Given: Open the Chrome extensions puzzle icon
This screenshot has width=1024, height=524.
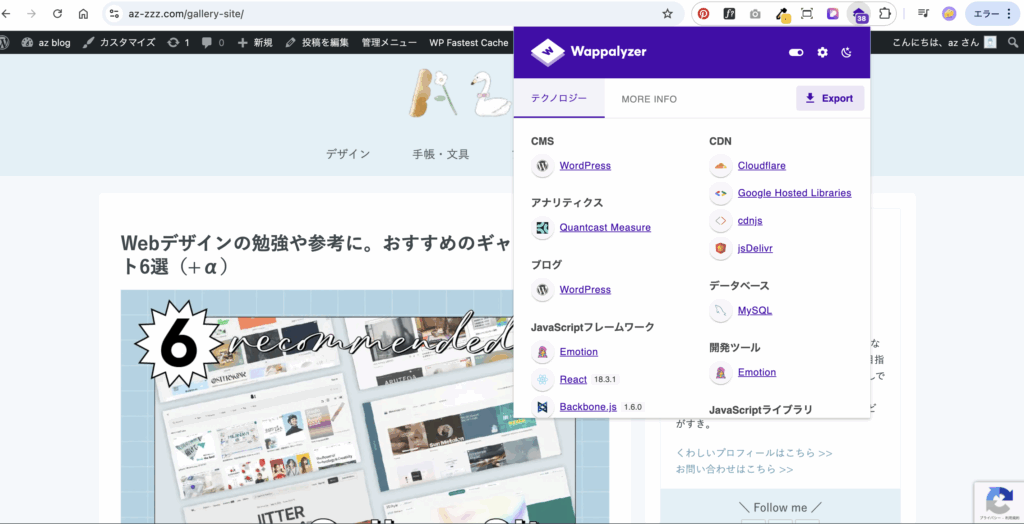Looking at the screenshot, I should 884,14.
